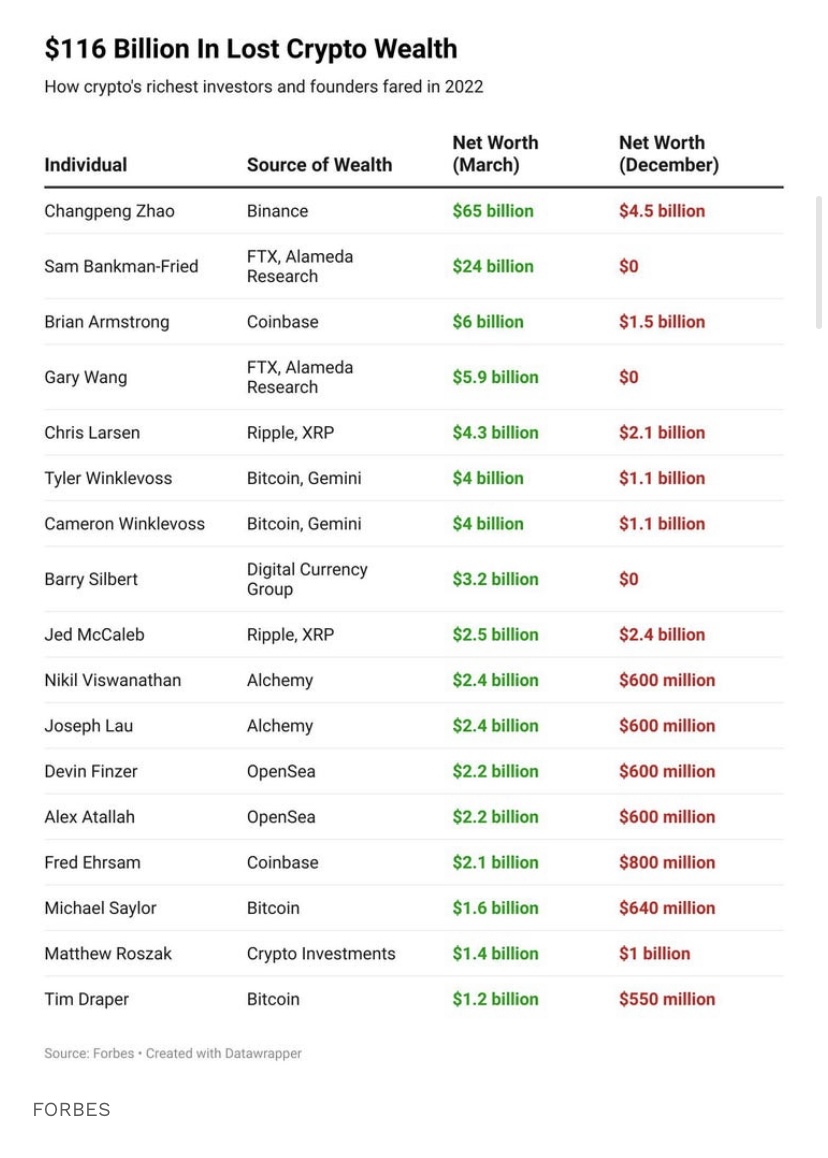Image resolution: width=828 pixels, height=1158 pixels.
Task: Click the Source of Wealth column header
Action: click(x=319, y=165)
